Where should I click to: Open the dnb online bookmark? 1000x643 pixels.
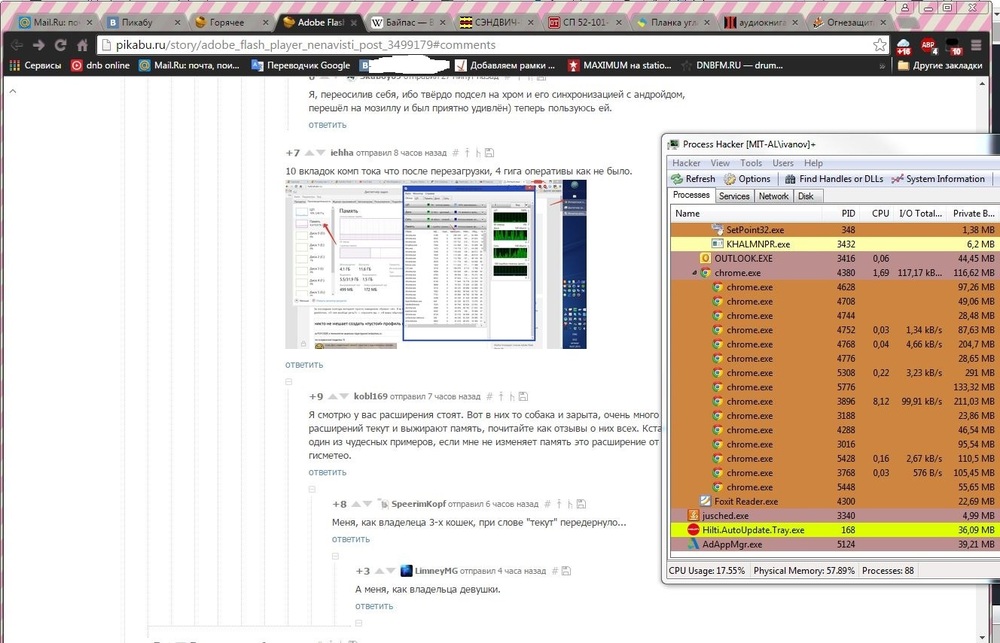100,65
